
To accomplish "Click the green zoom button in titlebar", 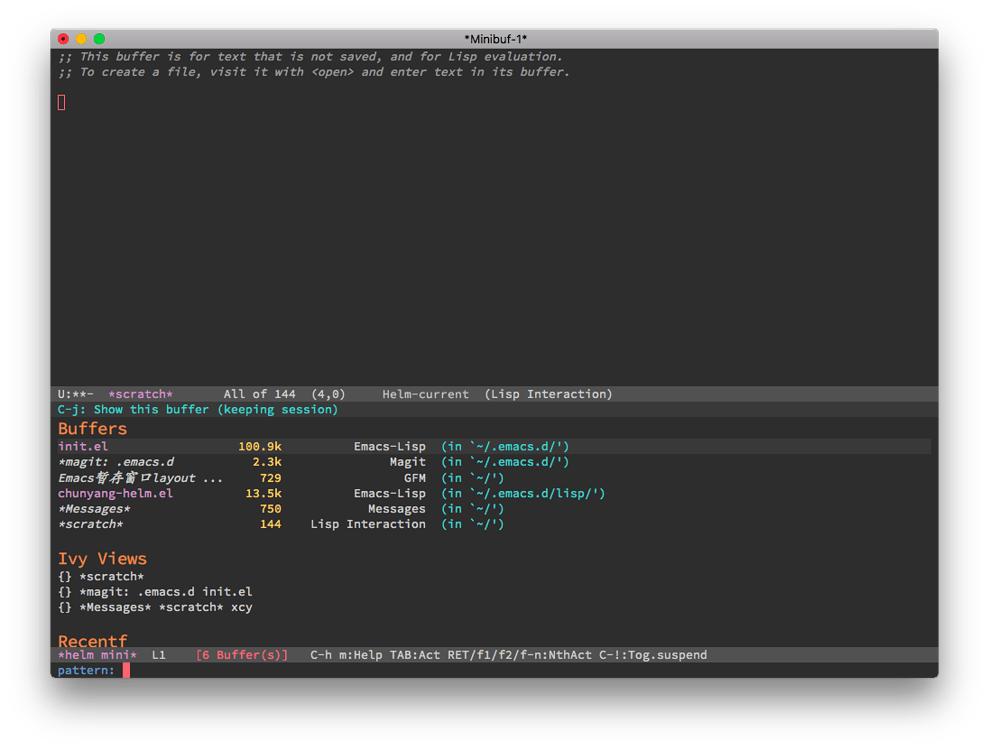I will [x=98, y=38].
